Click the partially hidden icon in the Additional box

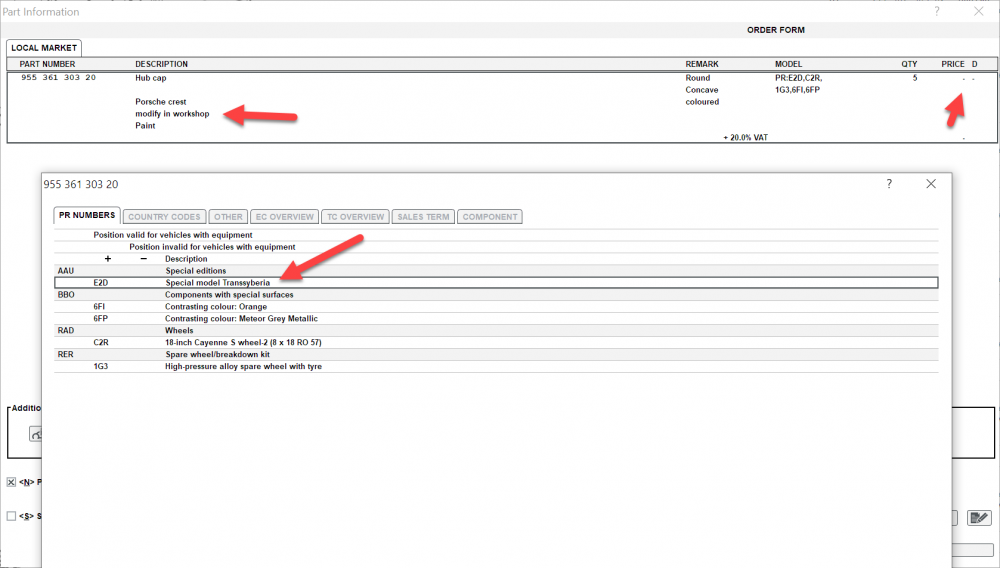click(35, 434)
